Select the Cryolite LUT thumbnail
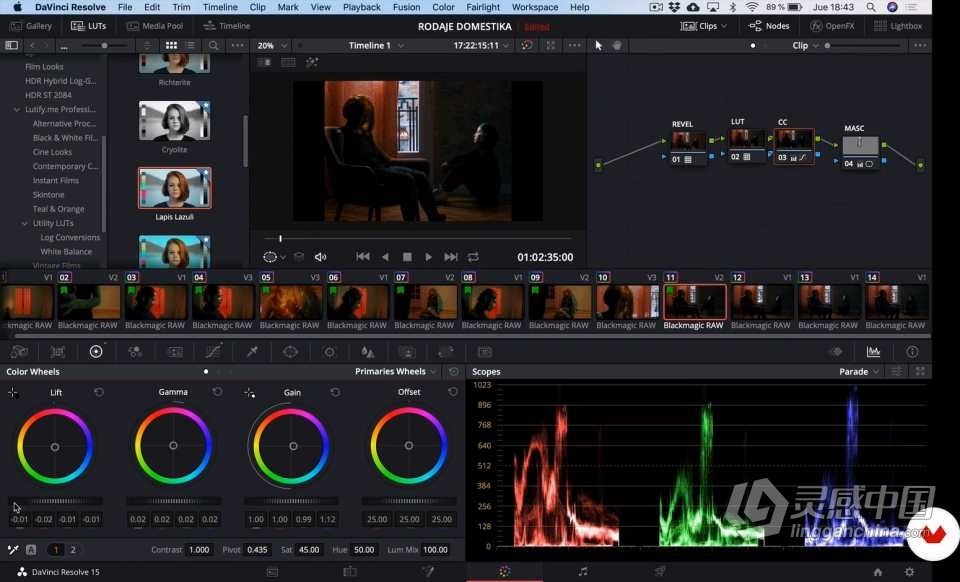This screenshot has height=582, width=960. pos(174,120)
